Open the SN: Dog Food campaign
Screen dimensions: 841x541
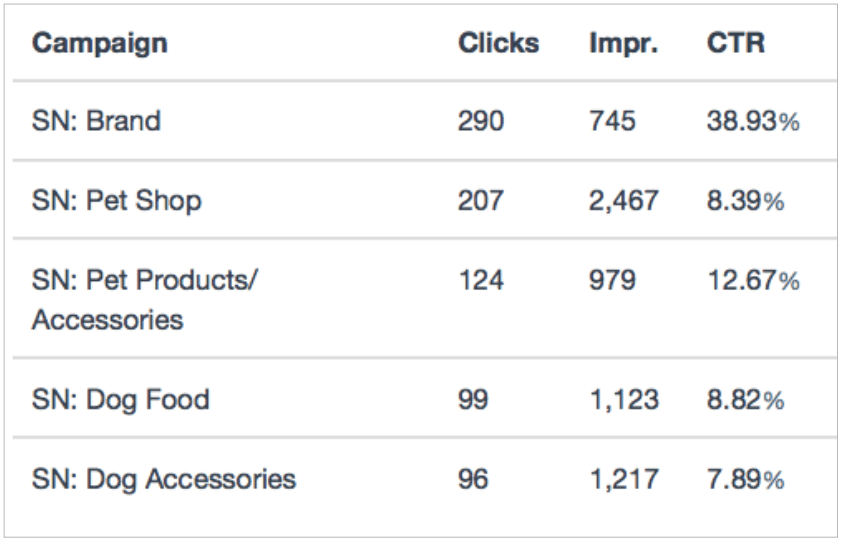pos(121,401)
